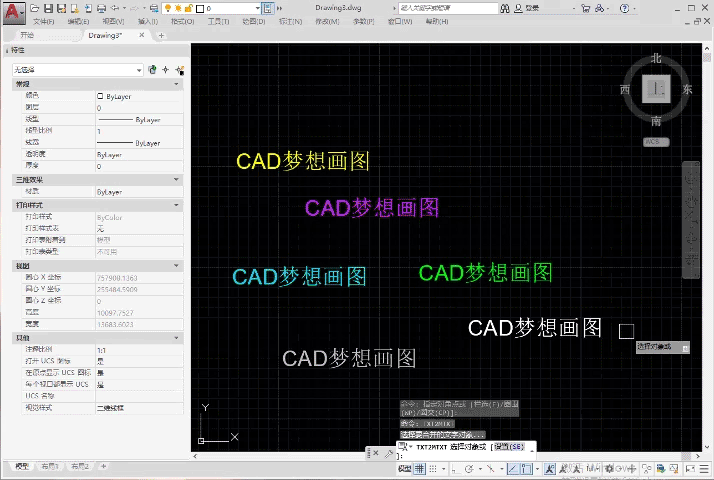Collapse the 三维效果 section in Properties
714x480 pixels.
tap(176, 180)
